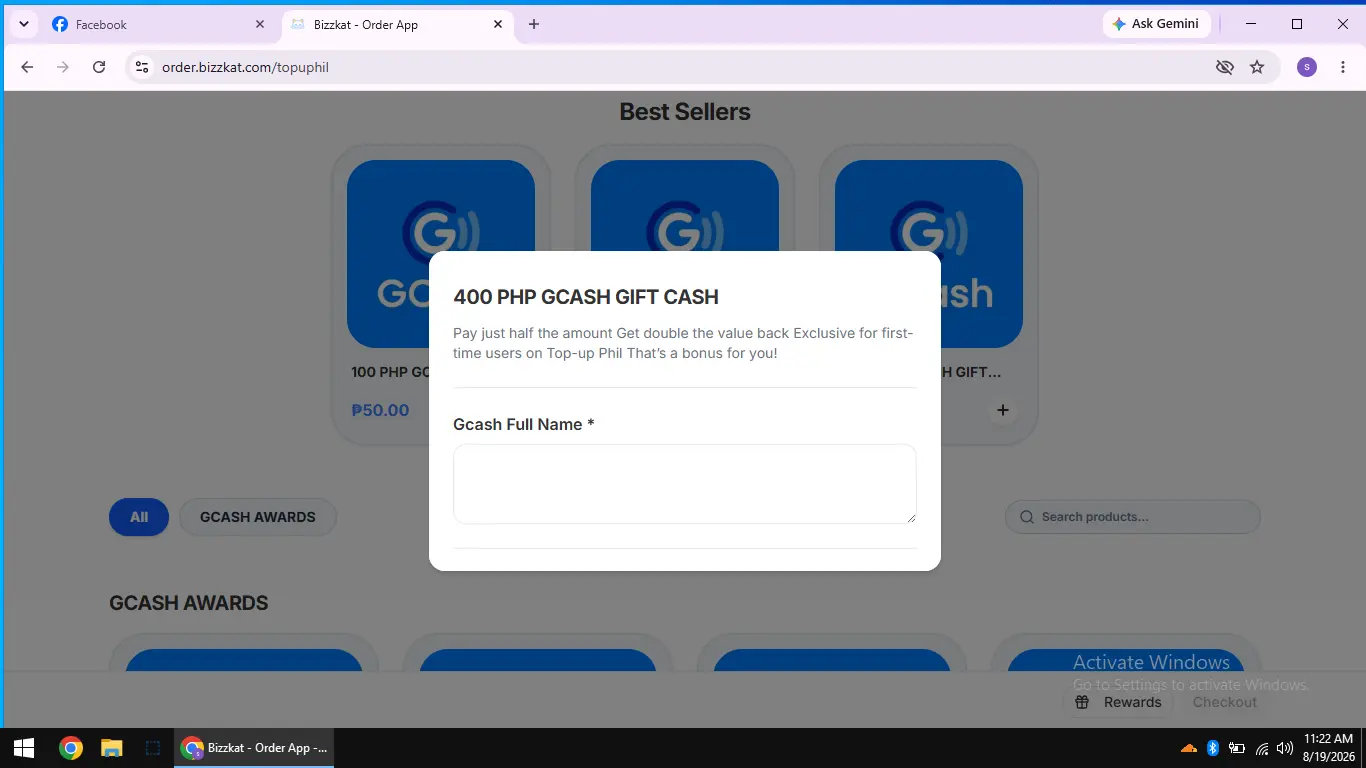Close the Facebook tab
The image size is (1366, 768).
pyautogui.click(x=260, y=24)
